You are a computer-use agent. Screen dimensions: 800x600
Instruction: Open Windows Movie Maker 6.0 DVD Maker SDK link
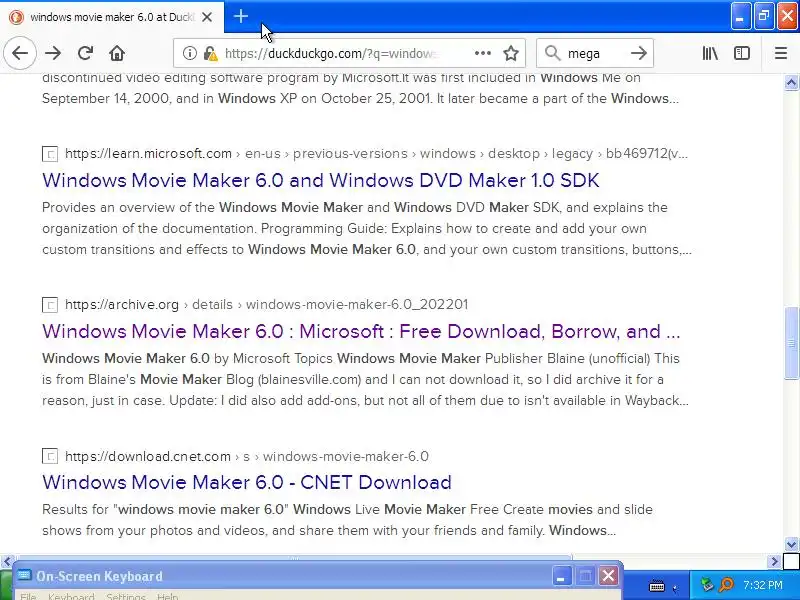point(320,180)
